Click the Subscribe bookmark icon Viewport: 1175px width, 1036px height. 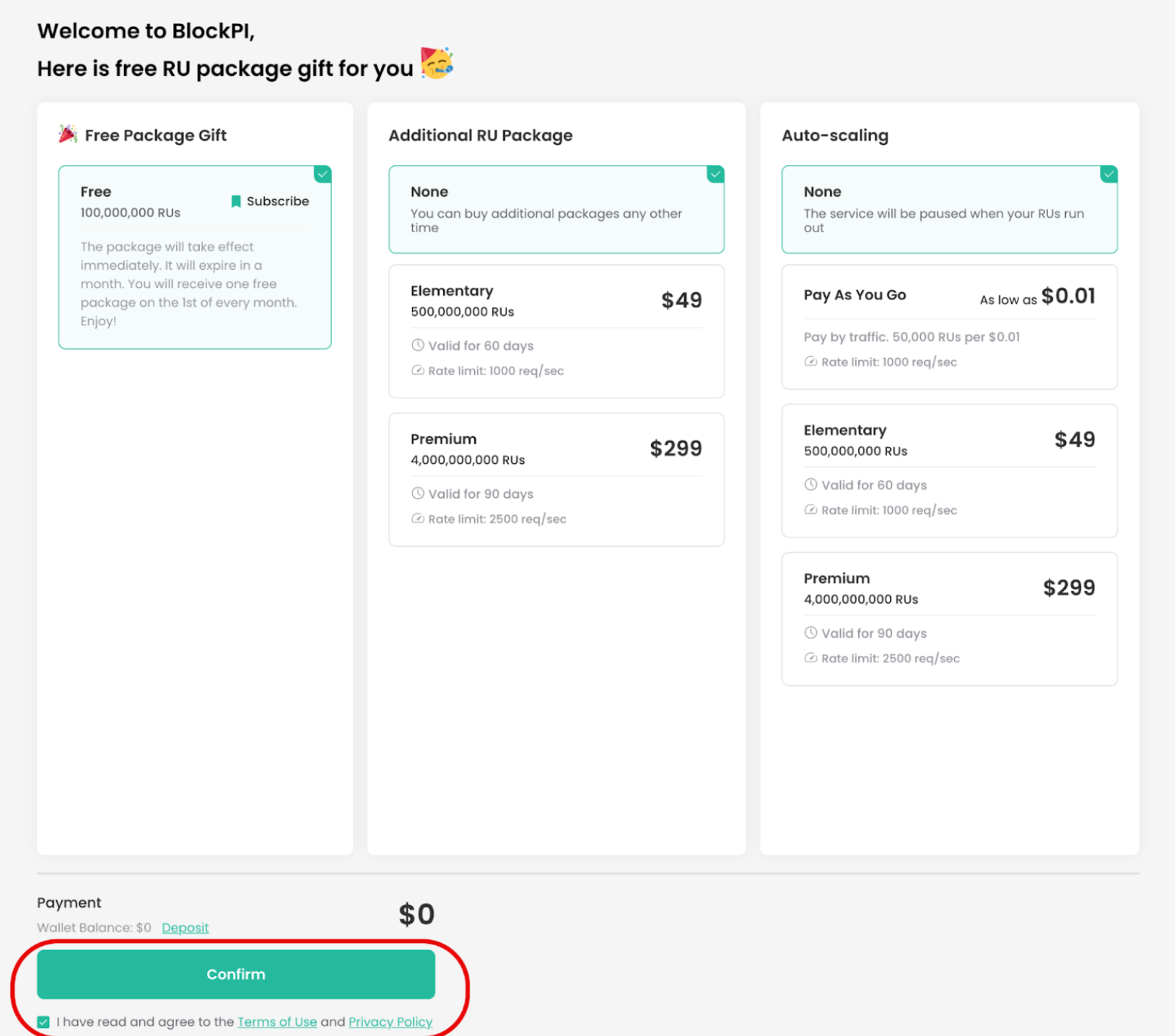236,201
